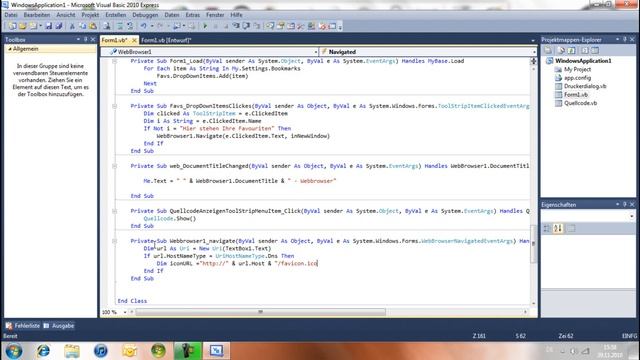Select Form1.vb in Projektmappen-Explorer
The image size is (640, 360).
tap(576, 95)
